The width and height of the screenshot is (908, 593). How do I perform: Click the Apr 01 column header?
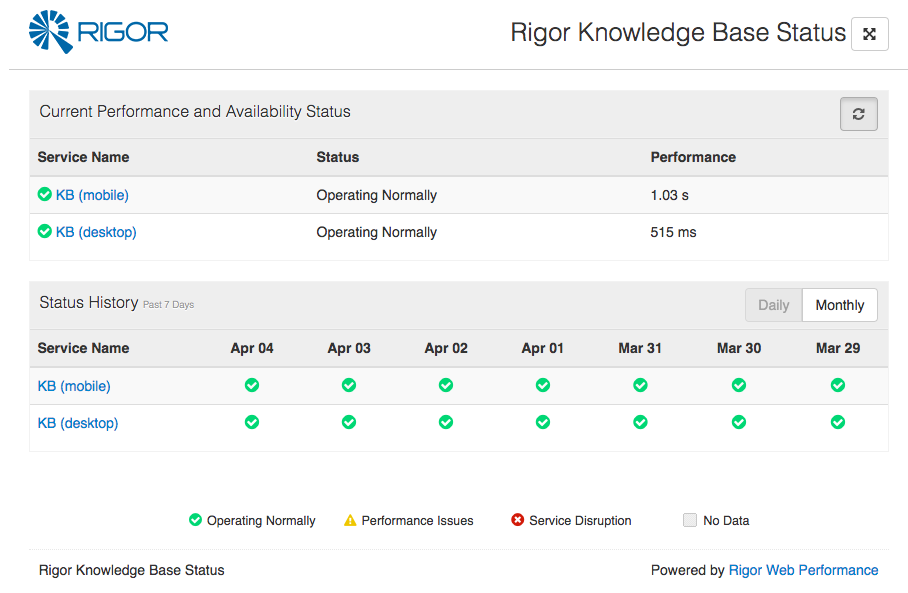click(x=543, y=348)
